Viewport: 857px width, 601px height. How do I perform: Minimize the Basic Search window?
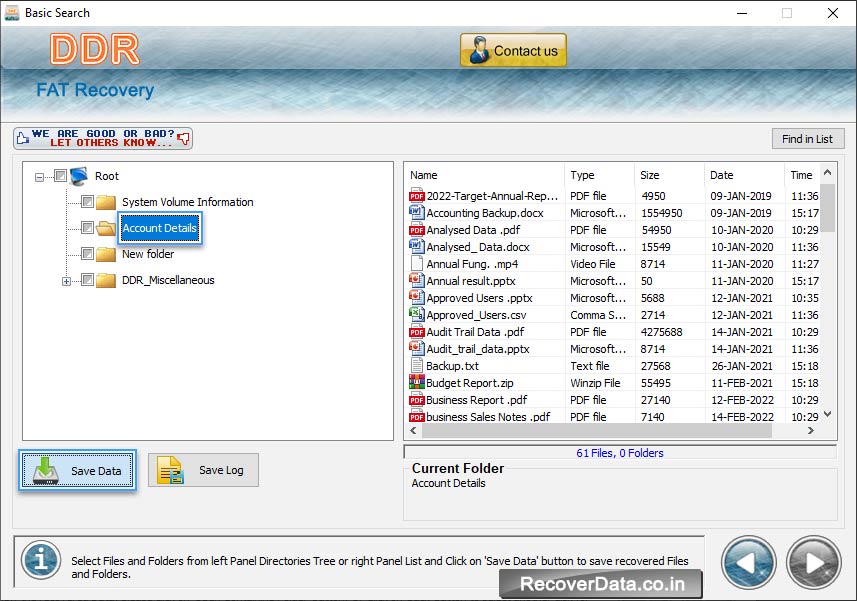742,13
